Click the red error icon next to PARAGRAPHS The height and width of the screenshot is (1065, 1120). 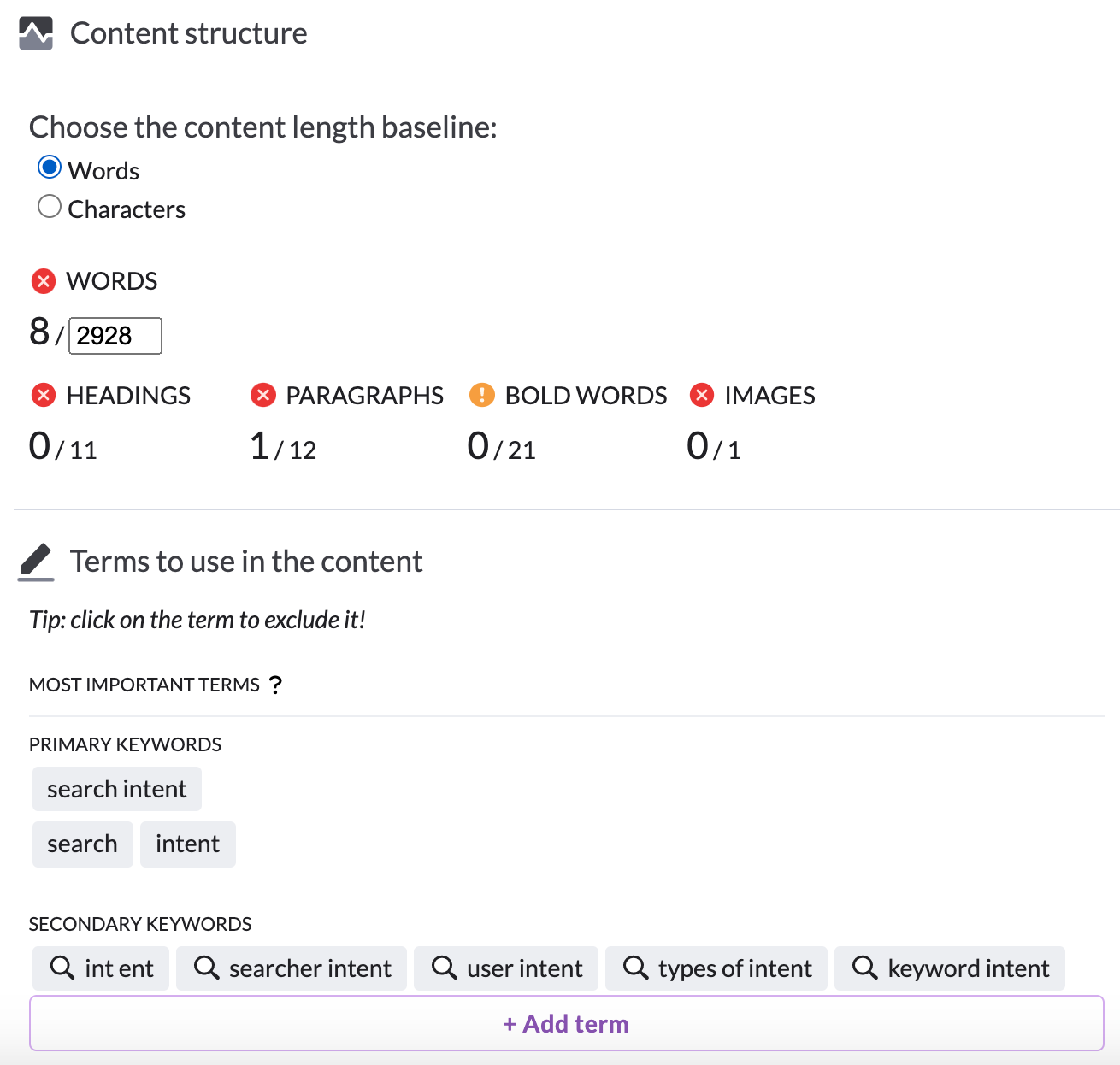tap(263, 395)
